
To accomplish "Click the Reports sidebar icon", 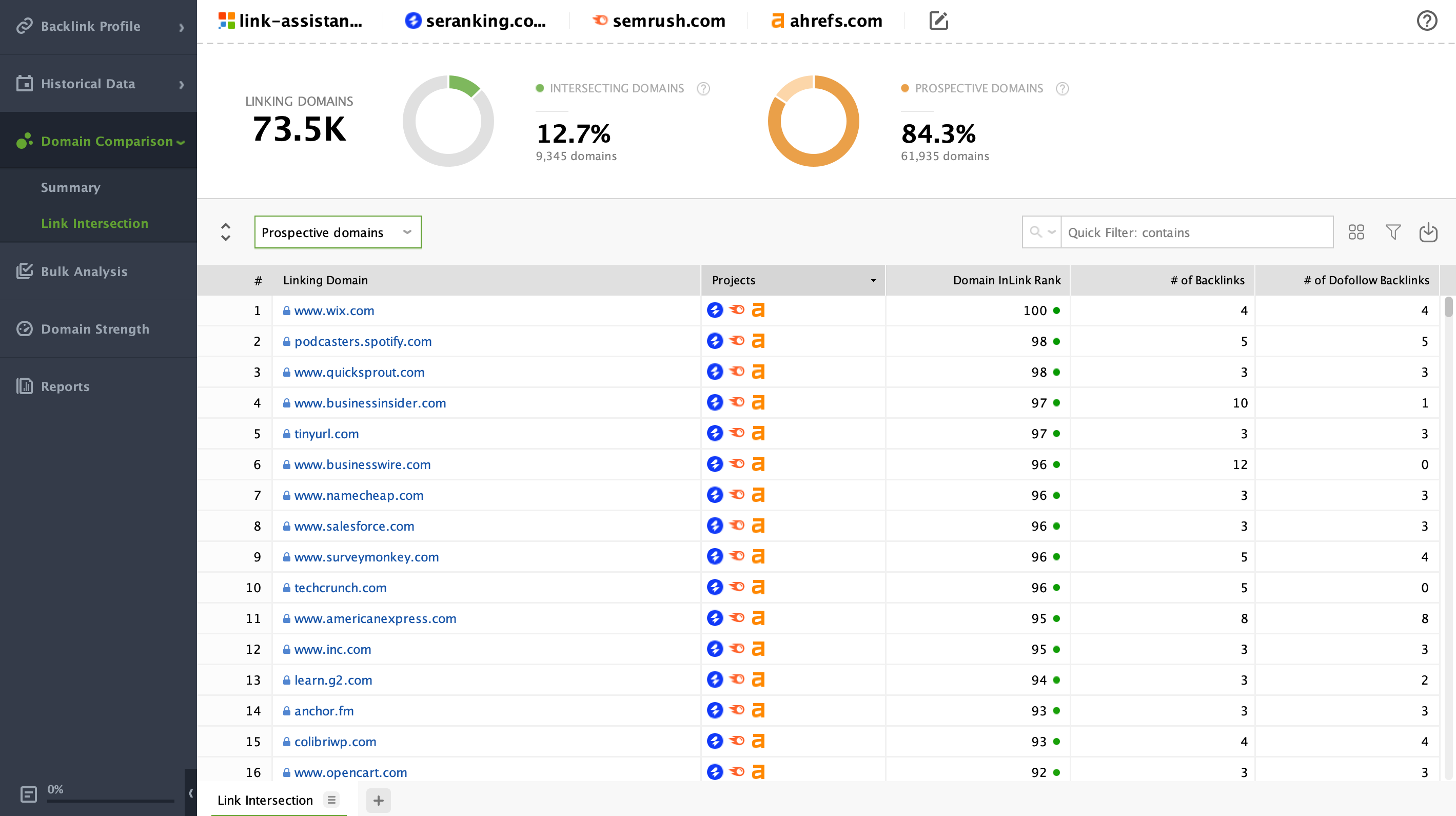I will pyautogui.click(x=24, y=386).
